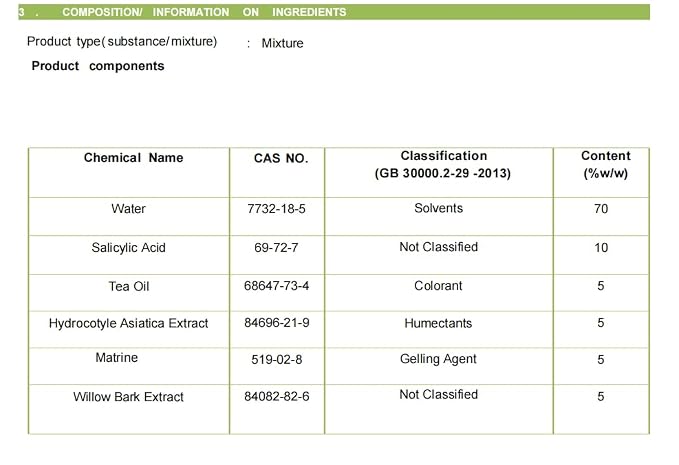
Task: Select the Willow Bark Extract cell
Action: (x=128, y=397)
